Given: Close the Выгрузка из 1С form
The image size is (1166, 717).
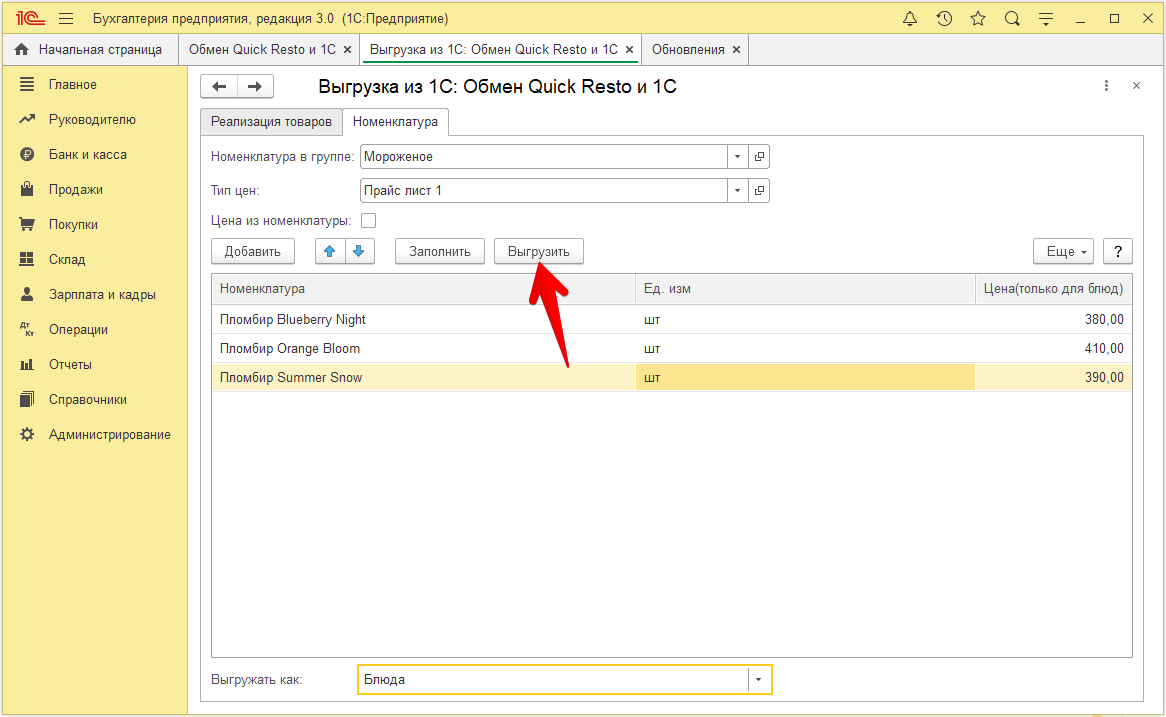Looking at the screenshot, I should 1136,86.
